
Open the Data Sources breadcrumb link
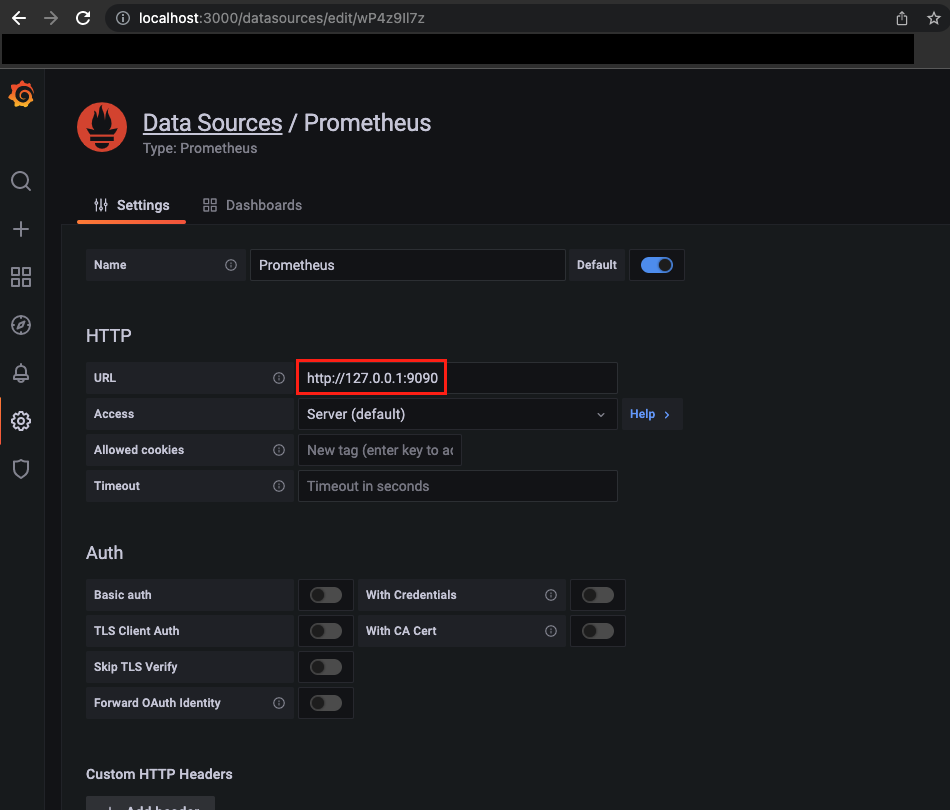[213, 123]
